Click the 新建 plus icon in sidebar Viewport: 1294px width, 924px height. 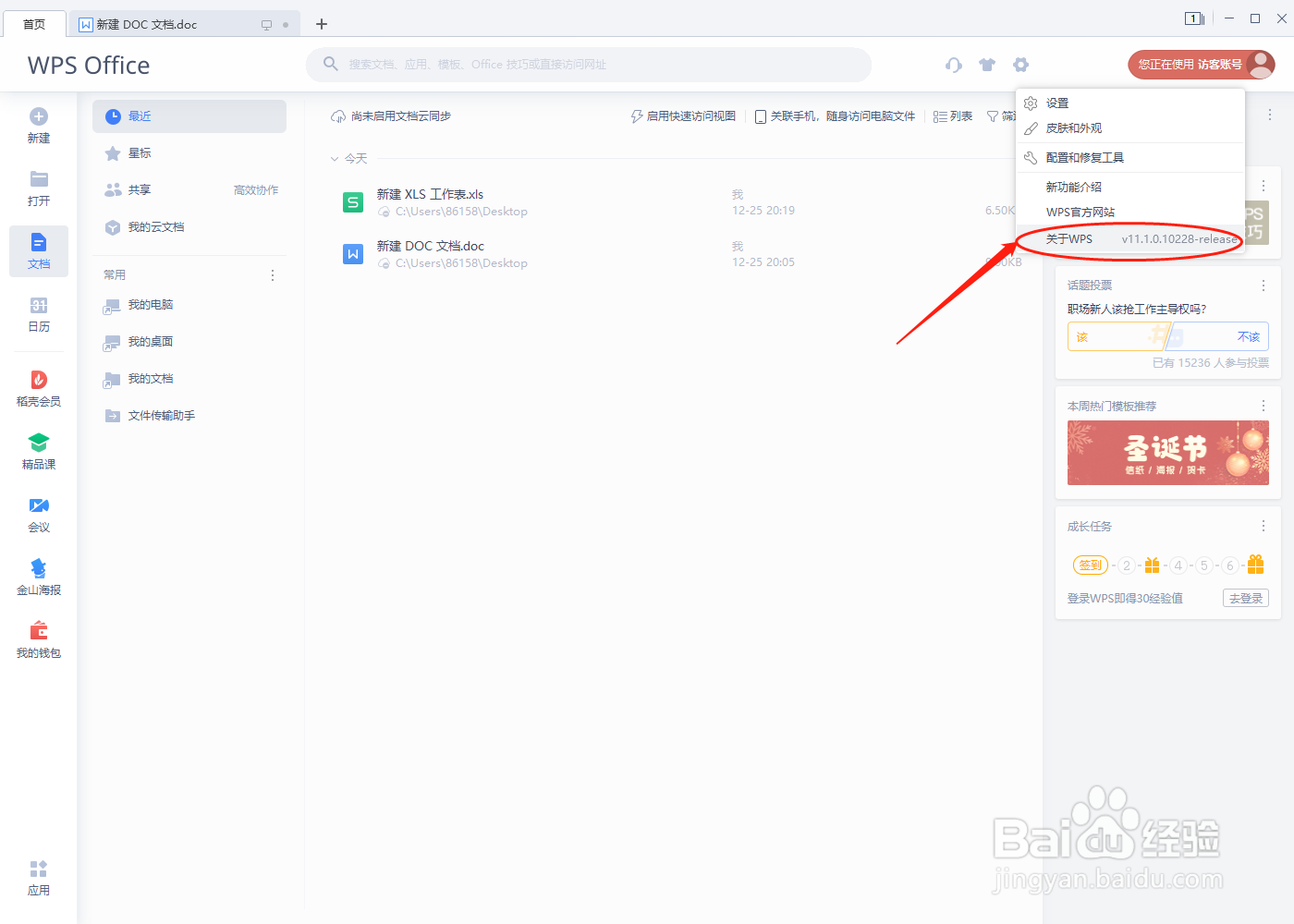point(39,116)
